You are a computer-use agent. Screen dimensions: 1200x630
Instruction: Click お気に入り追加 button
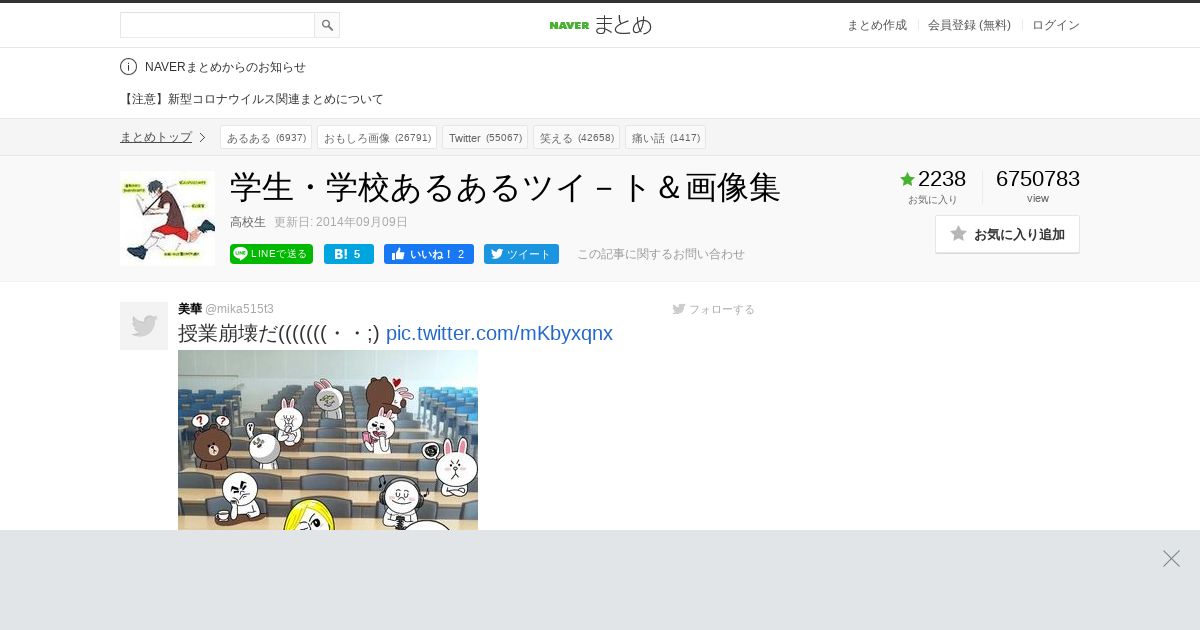click(1007, 234)
